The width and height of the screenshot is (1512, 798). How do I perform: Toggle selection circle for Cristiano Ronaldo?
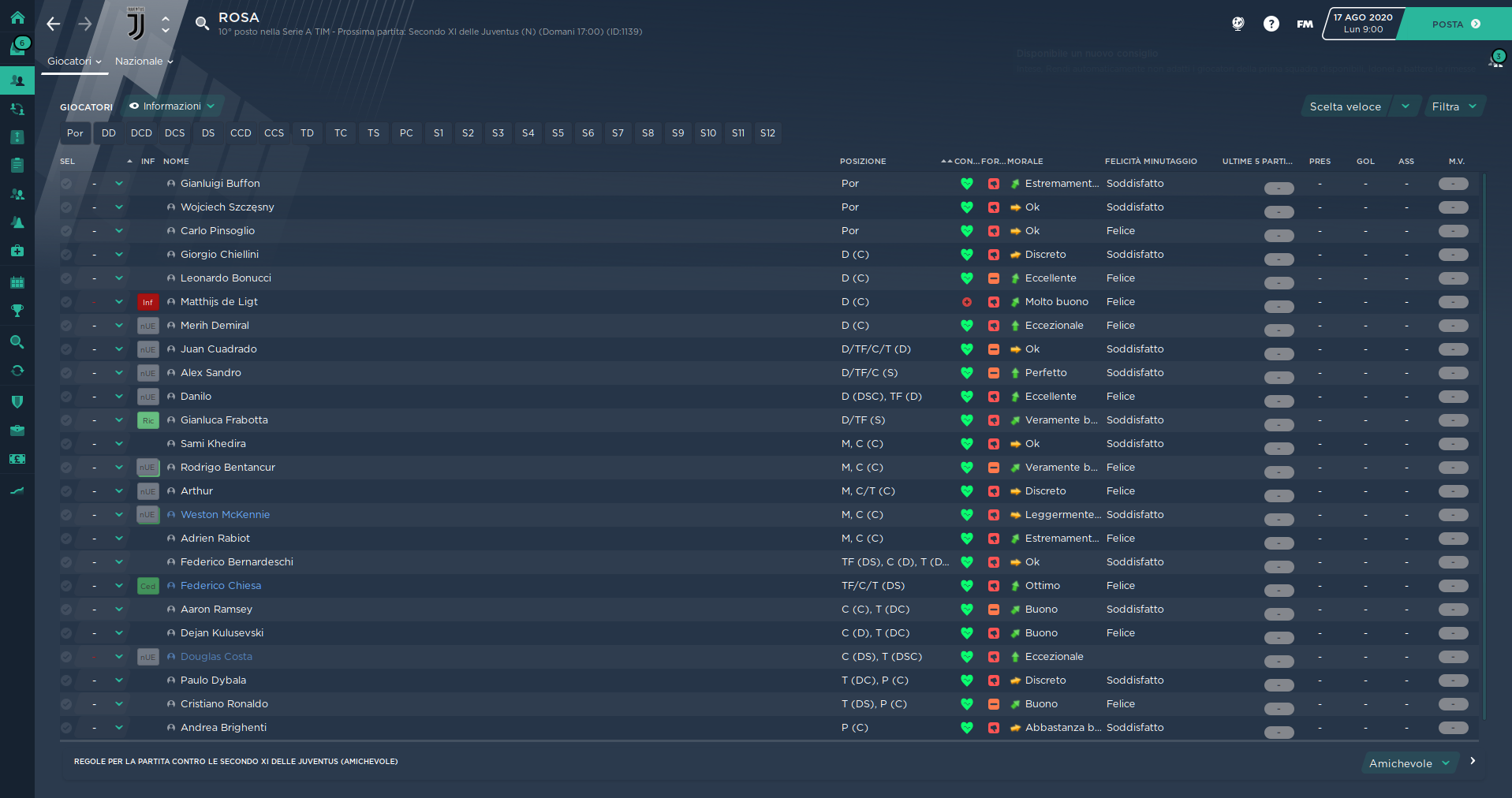point(66,704)
